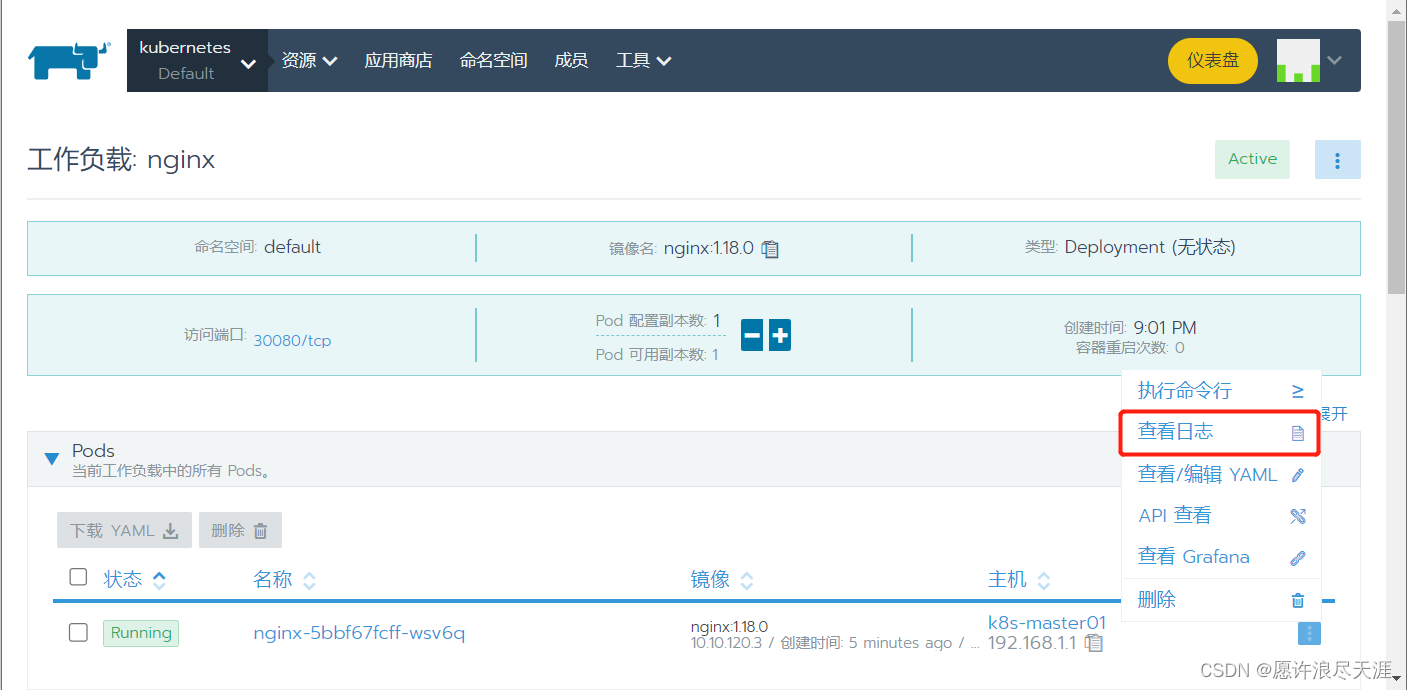
Task: Click the page vertical scrollbar thumb
Action: click(1397, 157)
